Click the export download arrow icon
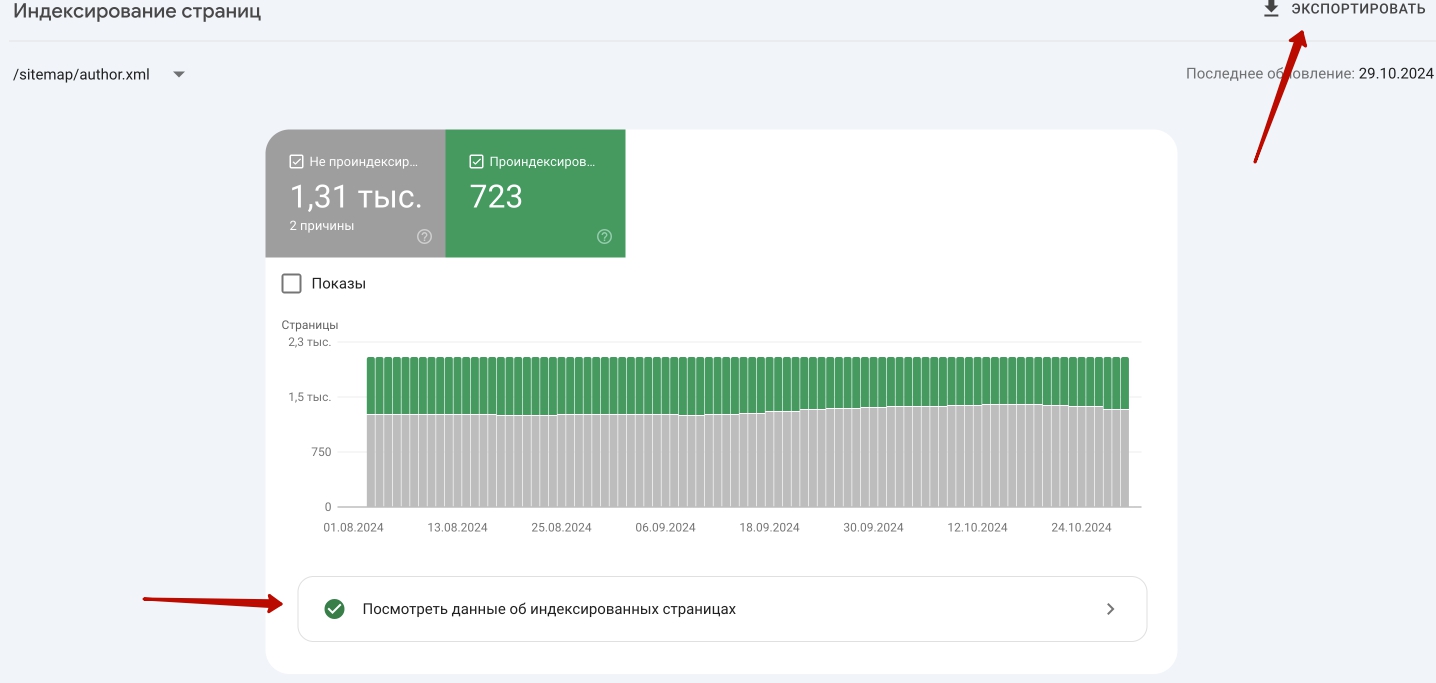The image size is (1436, 683). click(1271, 9)
